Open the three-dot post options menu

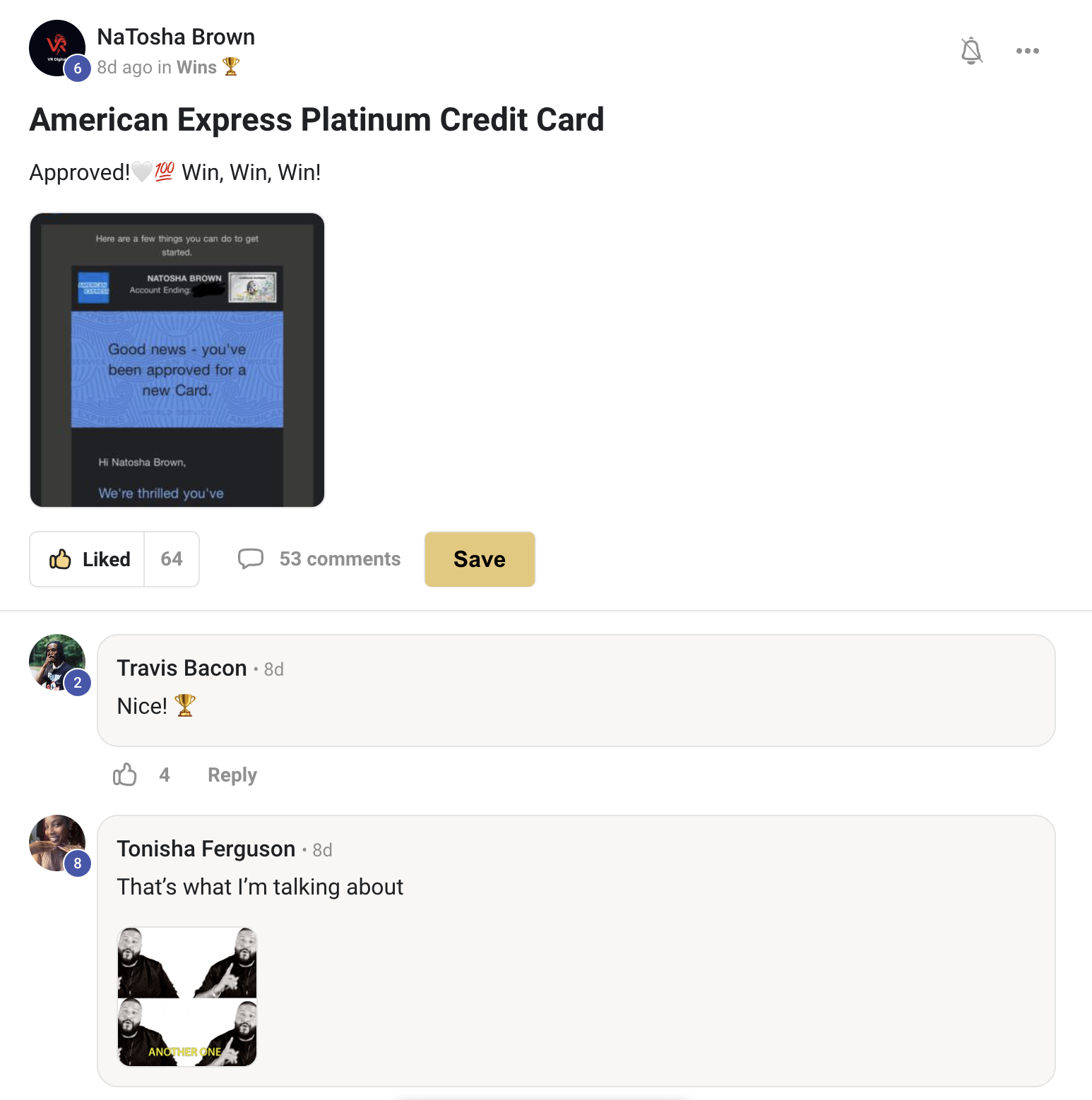point(1027,51)
